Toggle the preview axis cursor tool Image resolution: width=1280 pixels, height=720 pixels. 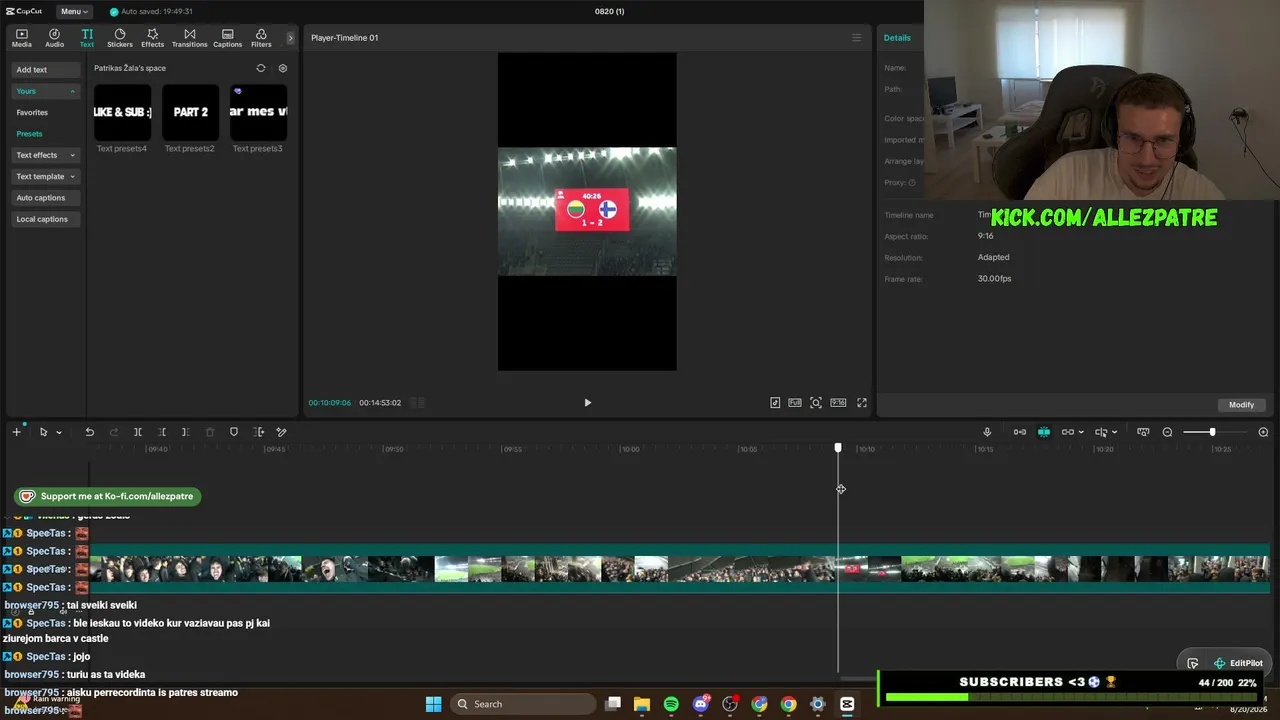(x=1101, y=432)
